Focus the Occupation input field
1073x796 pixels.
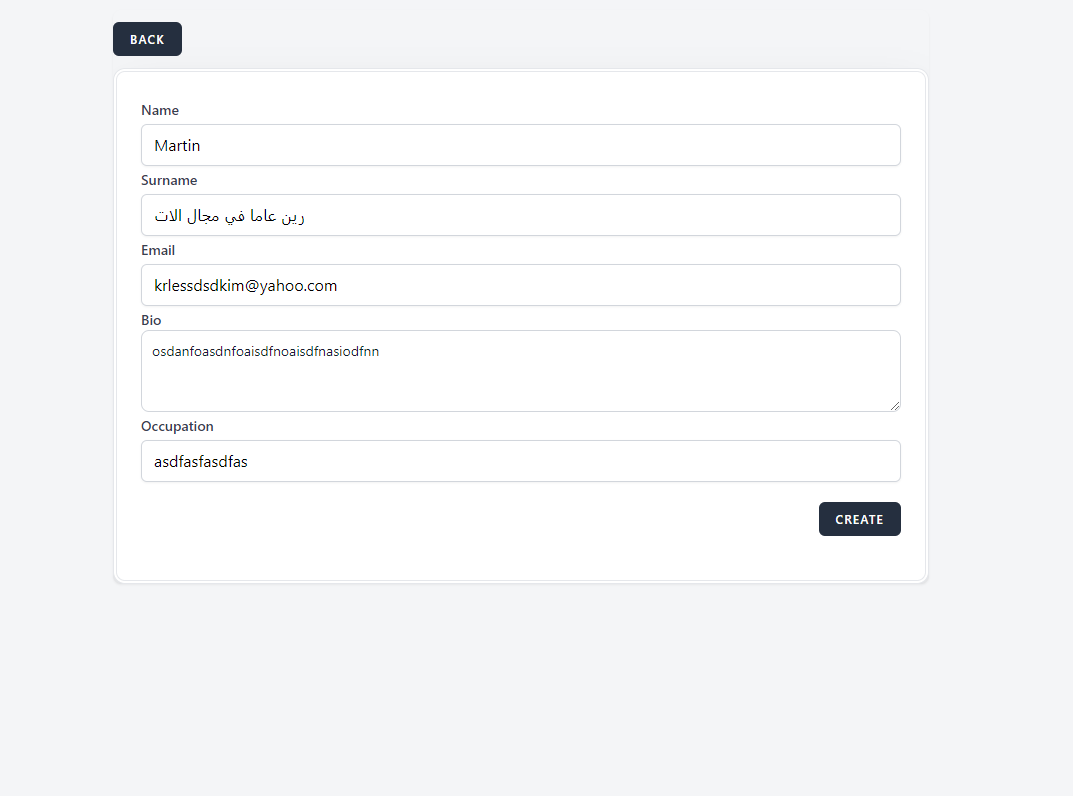pos(600,461)
